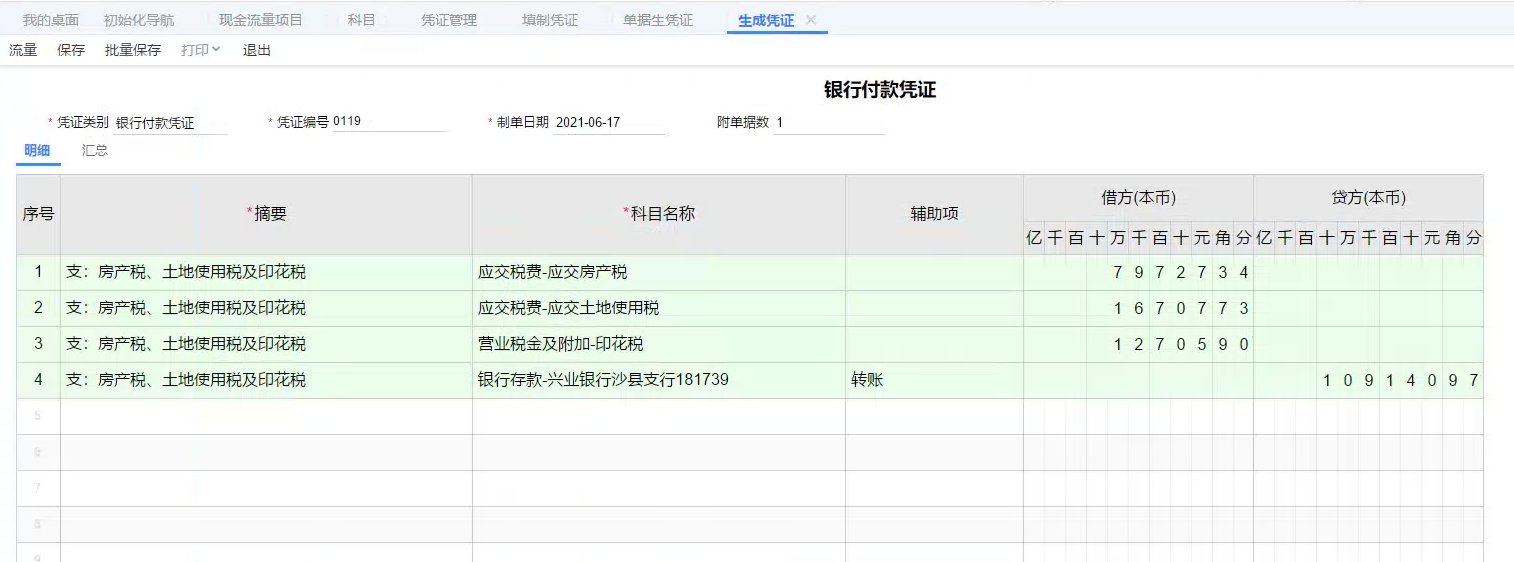
Task: Open the 单据生凭证 tab
Action: (x=658, y=20)
